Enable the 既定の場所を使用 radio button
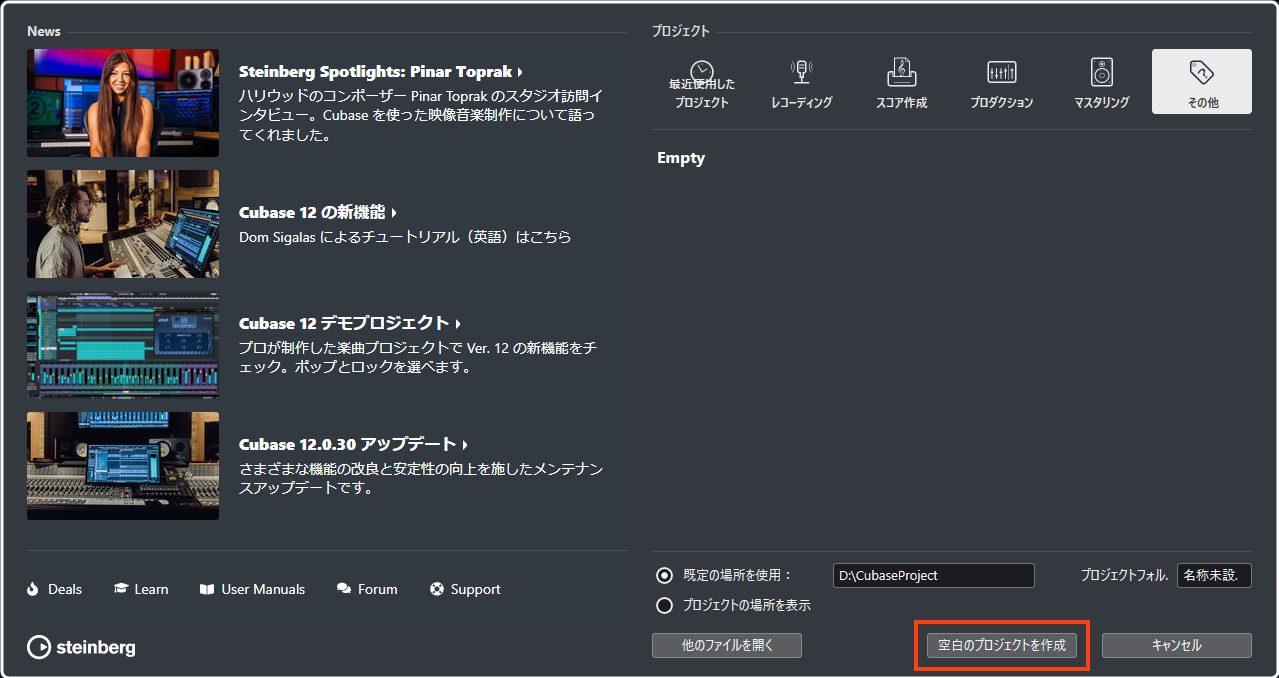The width and height of the screenshot is (1279, 678). pos(663,575)
